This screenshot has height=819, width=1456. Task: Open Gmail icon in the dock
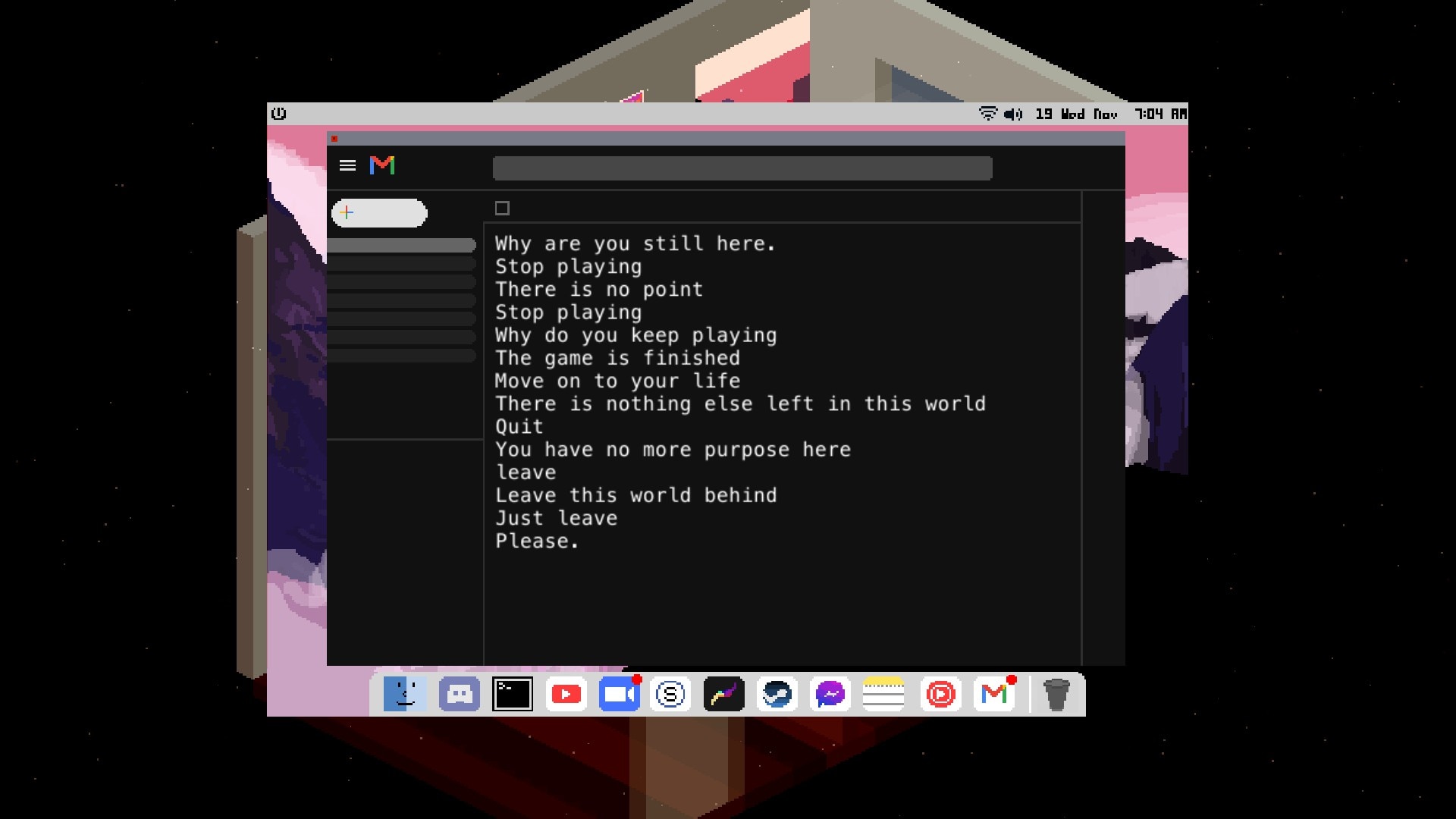point(994,694)
